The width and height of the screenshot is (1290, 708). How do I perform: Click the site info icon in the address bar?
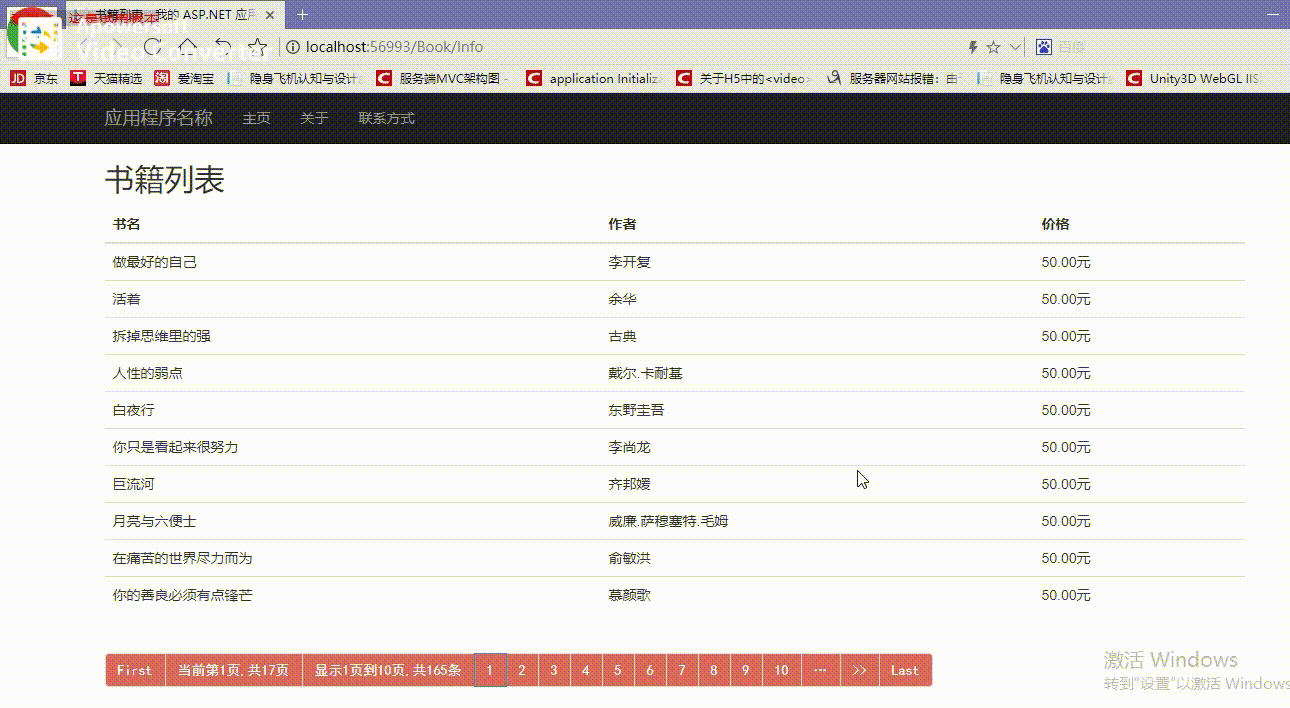coord(293,47)
